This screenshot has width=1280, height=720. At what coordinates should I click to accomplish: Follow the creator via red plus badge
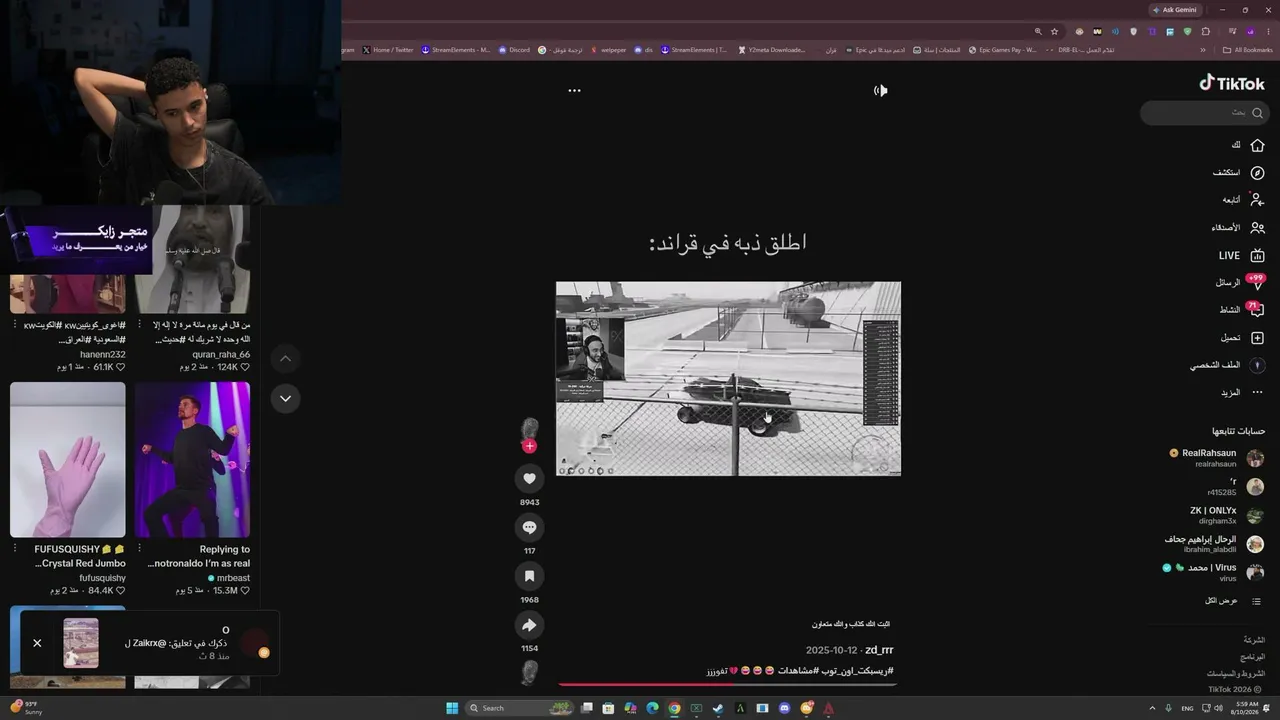click(x=530, y=446)
